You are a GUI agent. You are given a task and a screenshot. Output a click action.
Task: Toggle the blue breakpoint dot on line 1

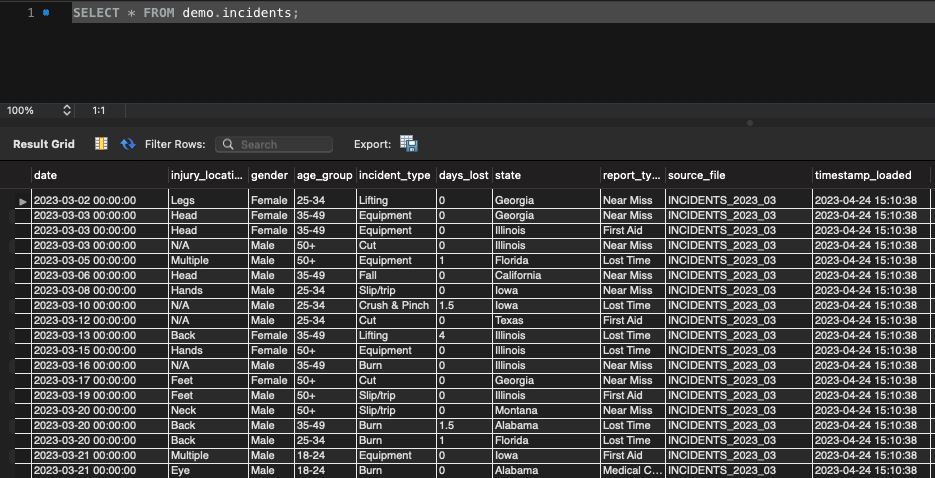(x=46, y=13)
